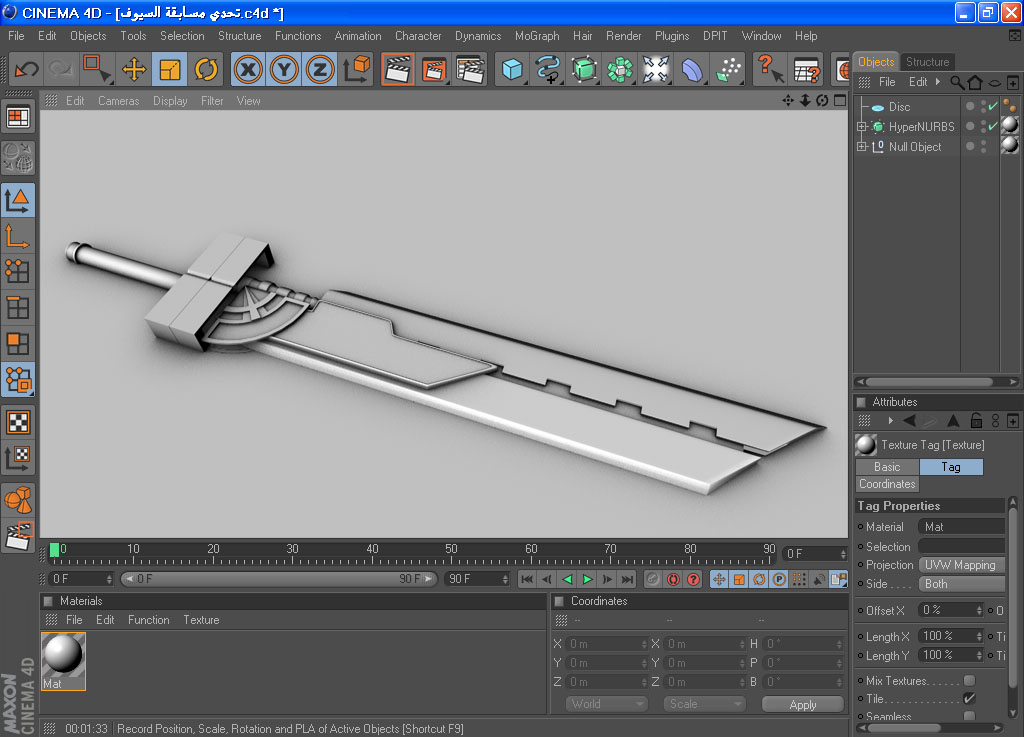Toggle the Mix Textures checkbox
Viewport: 1024px width, 737px height.
pos(970,680)
